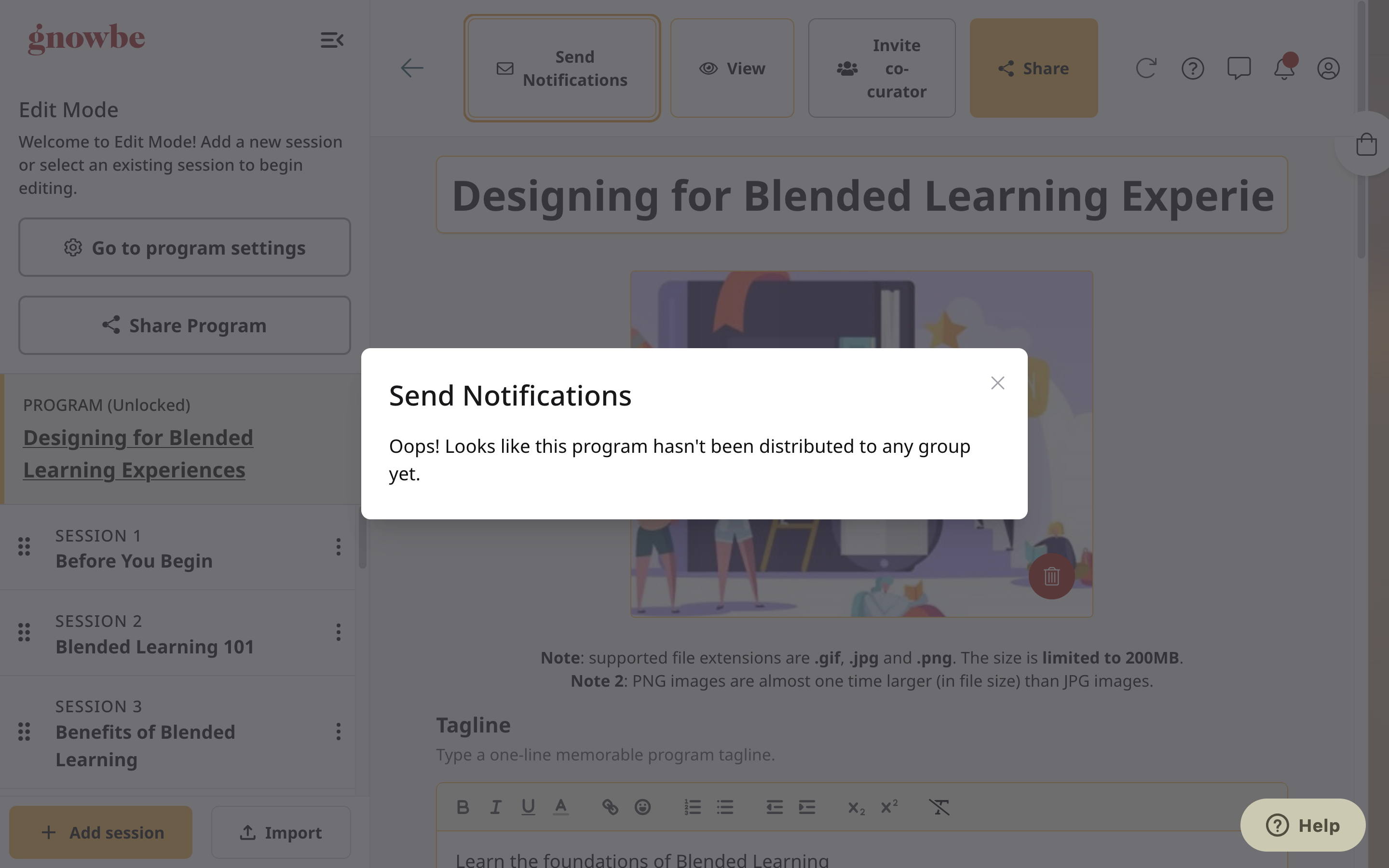1389x868 pixels.
Task: Collapse the sidebar menu icon
Action: pyautogui.click(x=332, y=40)
